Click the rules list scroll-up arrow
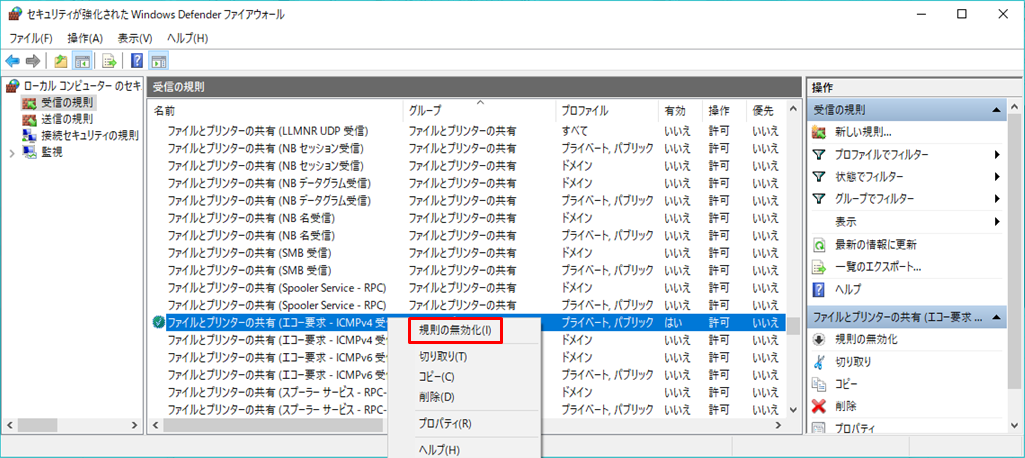Viewport: 1025px width, 458px height. (793, 108)
